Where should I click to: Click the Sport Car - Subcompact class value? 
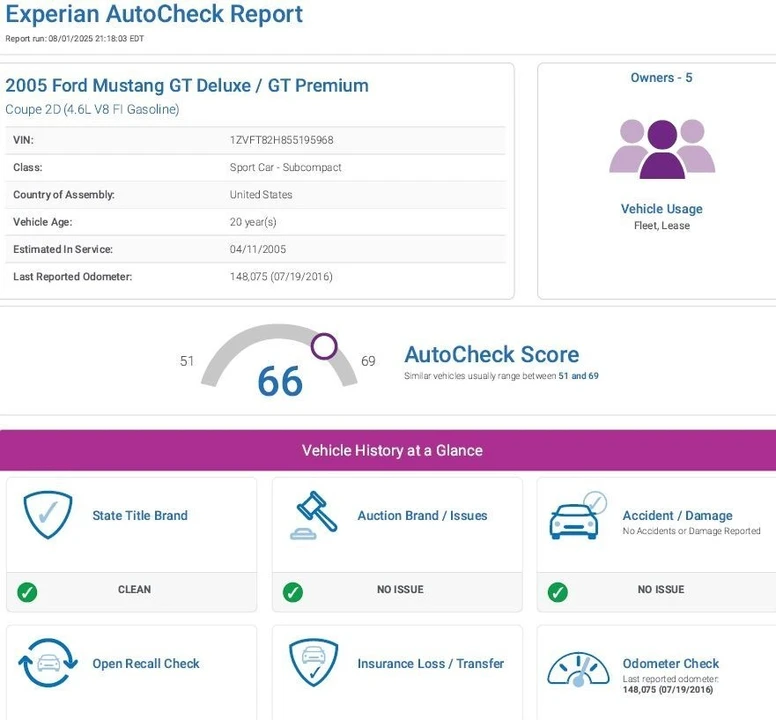coord(286,167)
